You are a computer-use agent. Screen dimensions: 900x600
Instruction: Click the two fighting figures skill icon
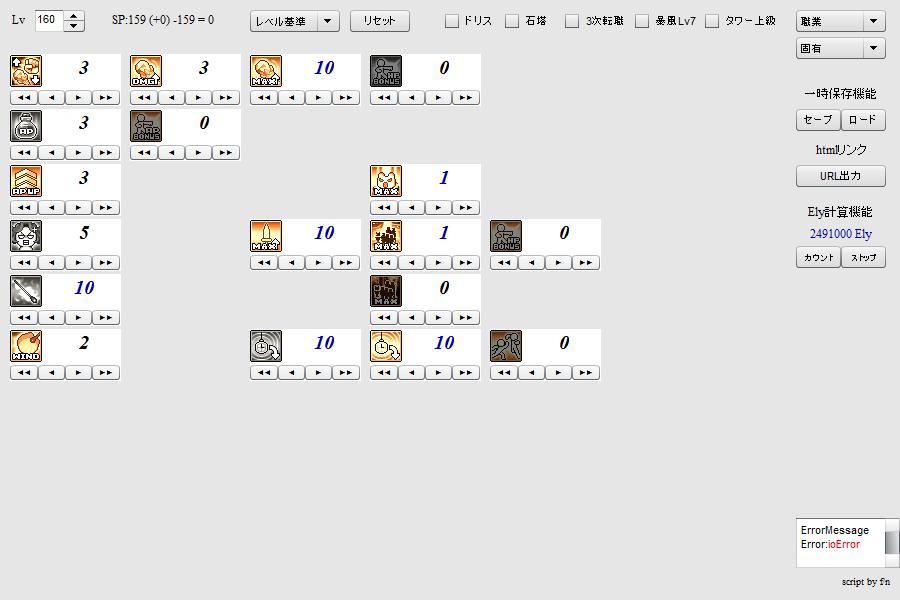coord(506,346)
